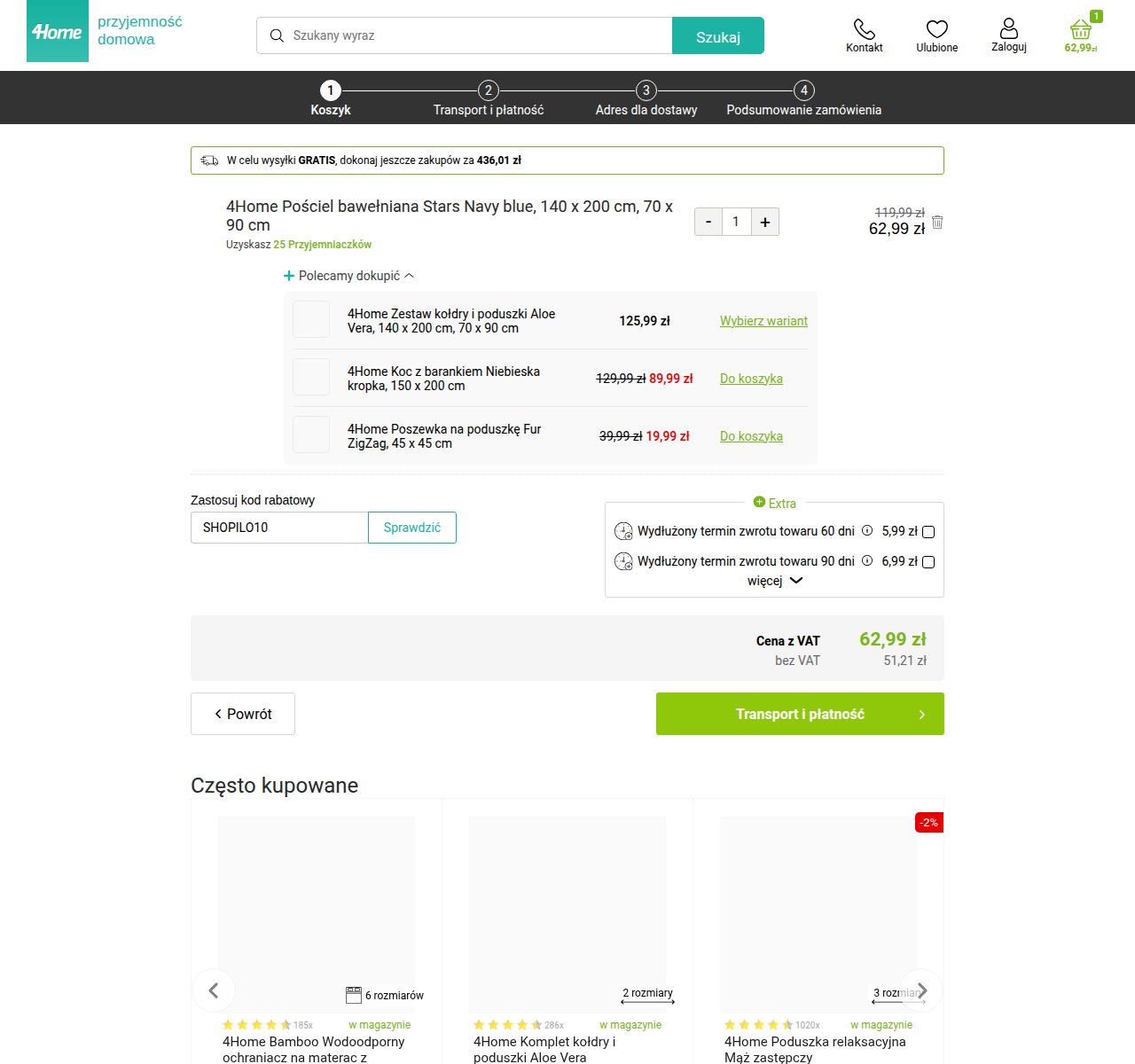Collapse the Polecamy dokupić section
This screenshot has width=1135, height=1064.
pos(348,276)
